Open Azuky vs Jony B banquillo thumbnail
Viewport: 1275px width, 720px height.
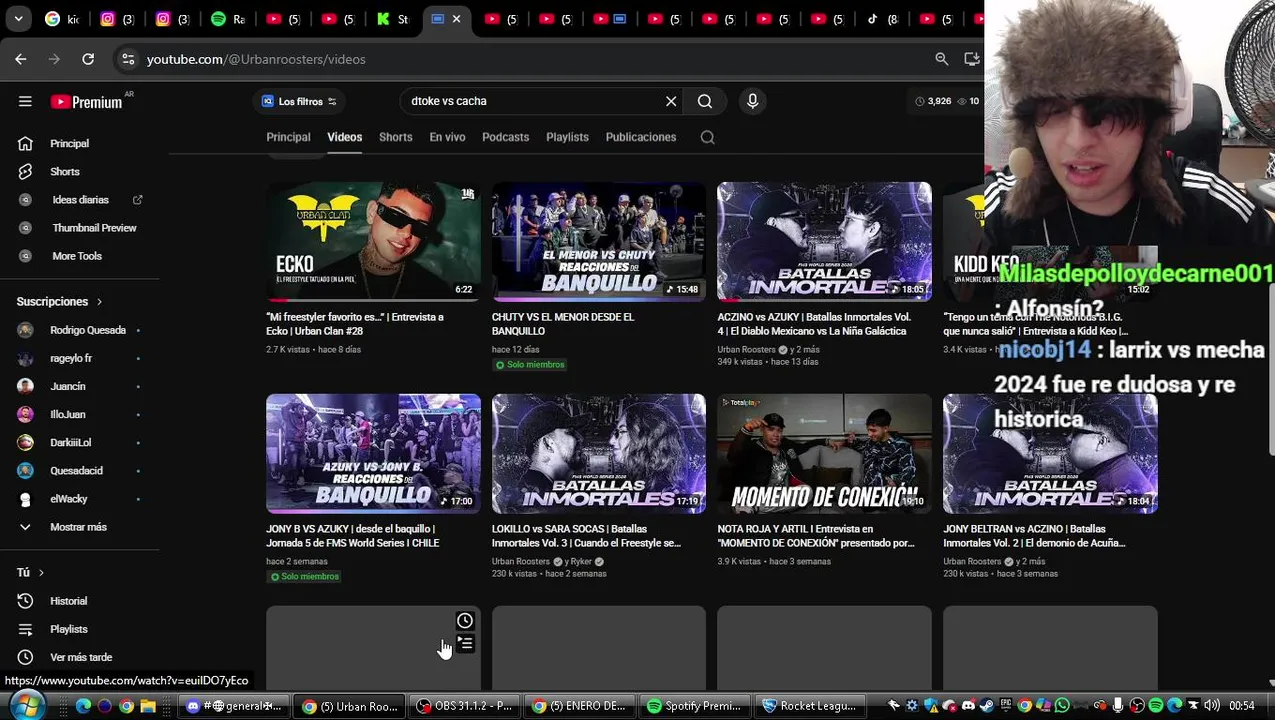pos(373,453)
